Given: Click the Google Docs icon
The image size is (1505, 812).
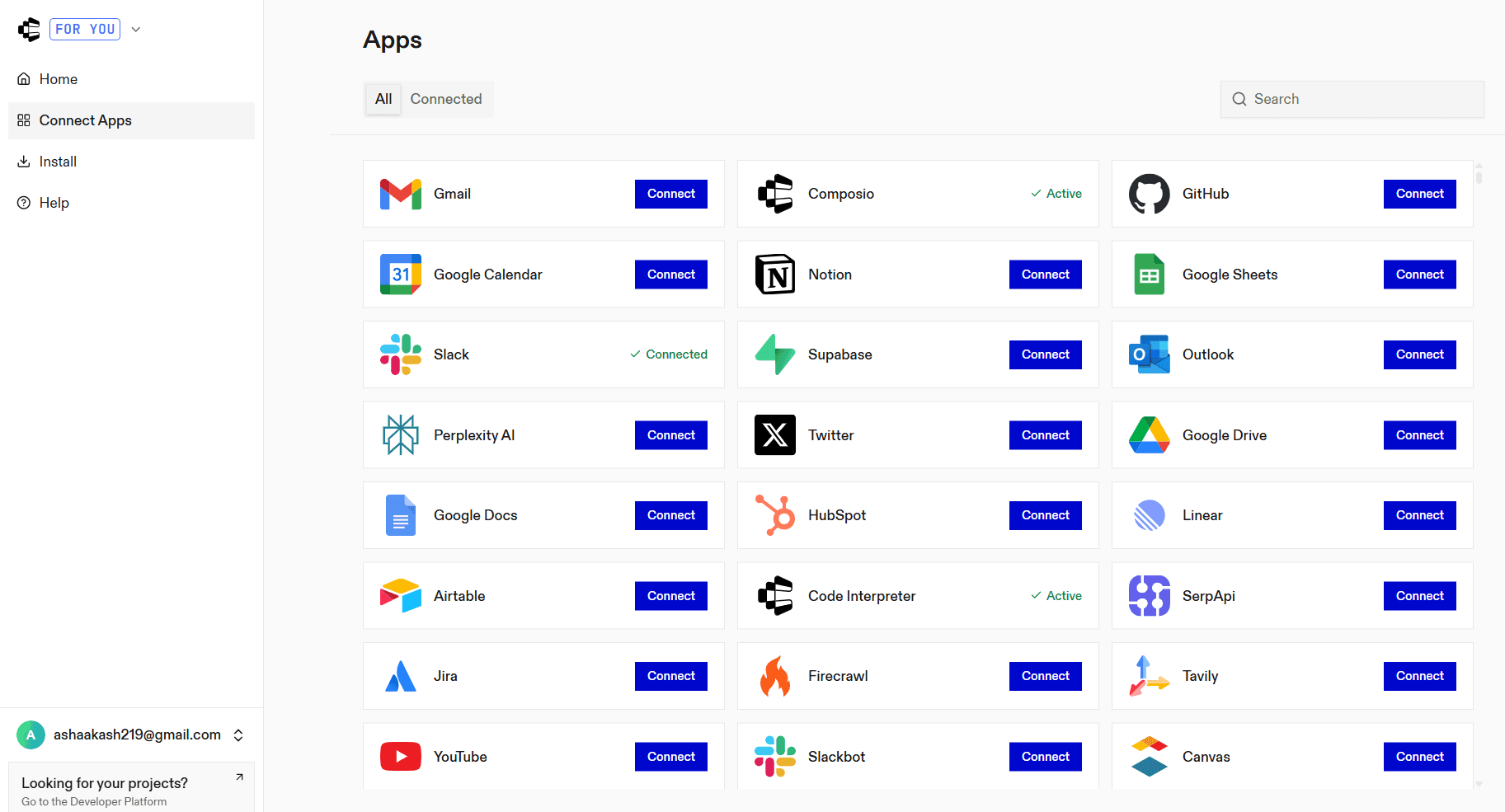Looking at the screenshot, I should 401,515.
